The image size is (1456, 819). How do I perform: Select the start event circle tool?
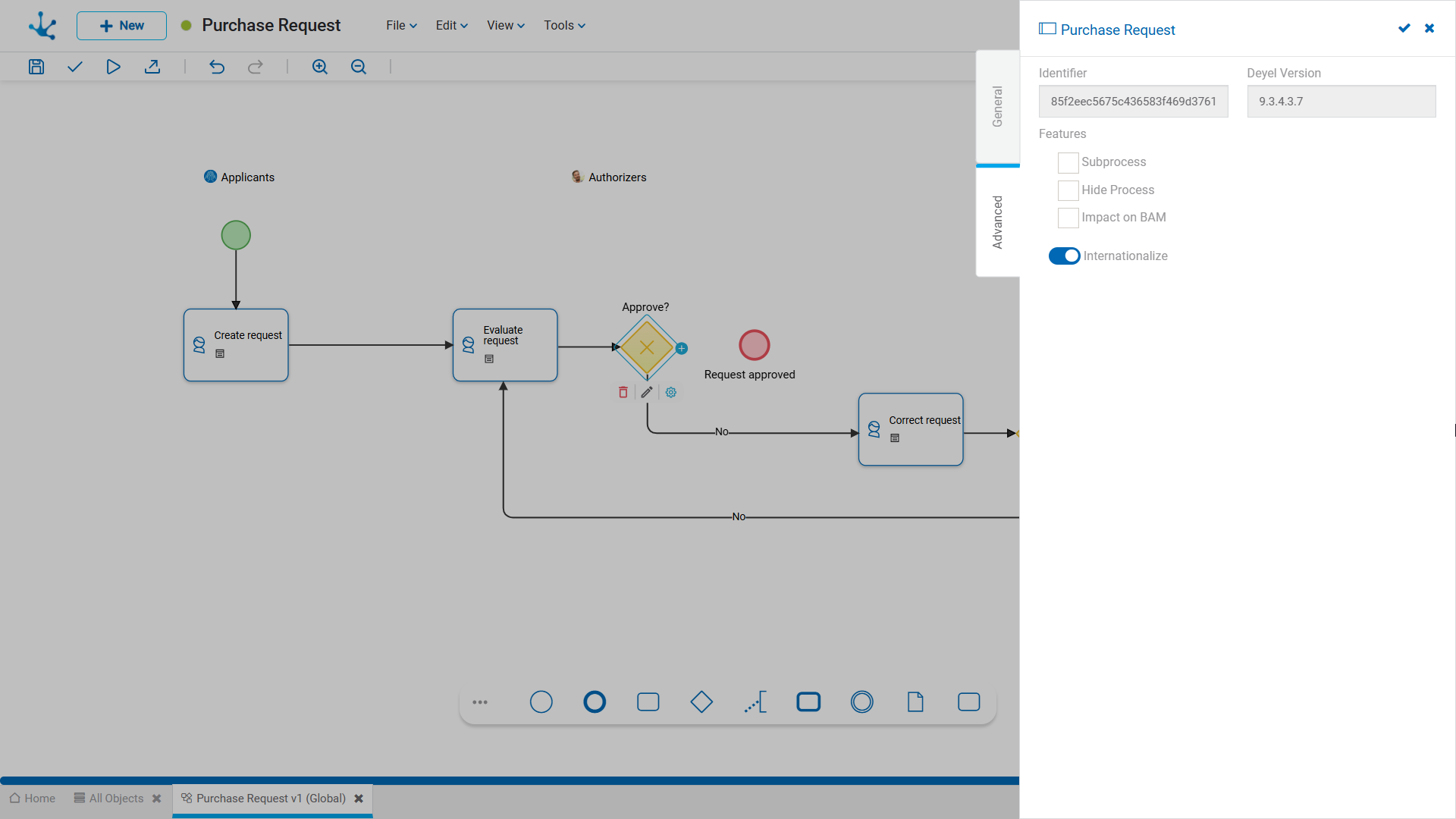pos(541,702)
